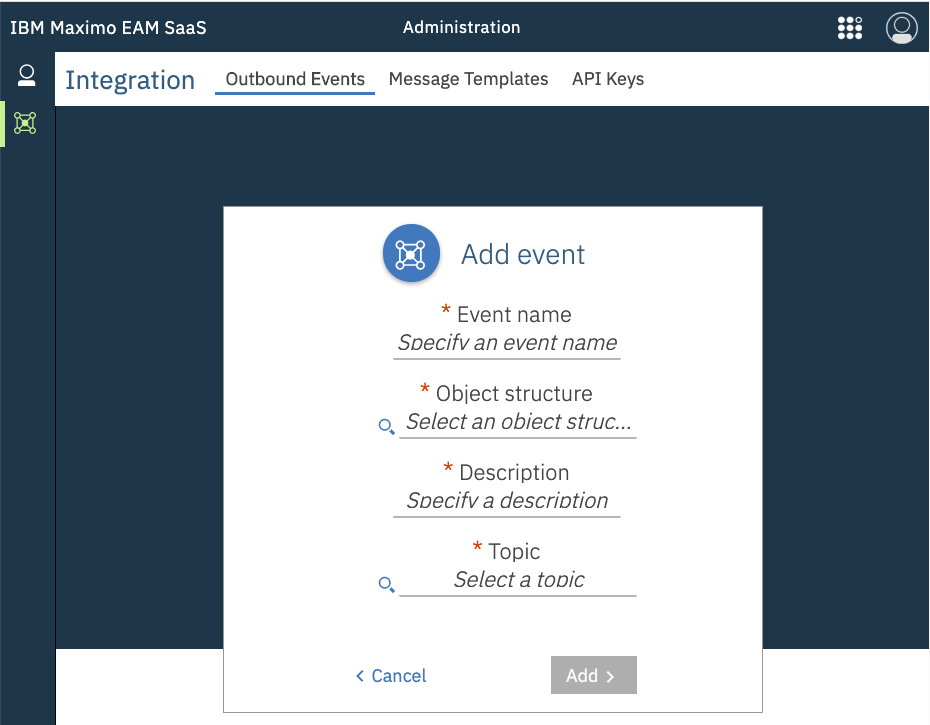Click the Select a topic field
This screenshot has width=930, height=725.
click(518, 580)
